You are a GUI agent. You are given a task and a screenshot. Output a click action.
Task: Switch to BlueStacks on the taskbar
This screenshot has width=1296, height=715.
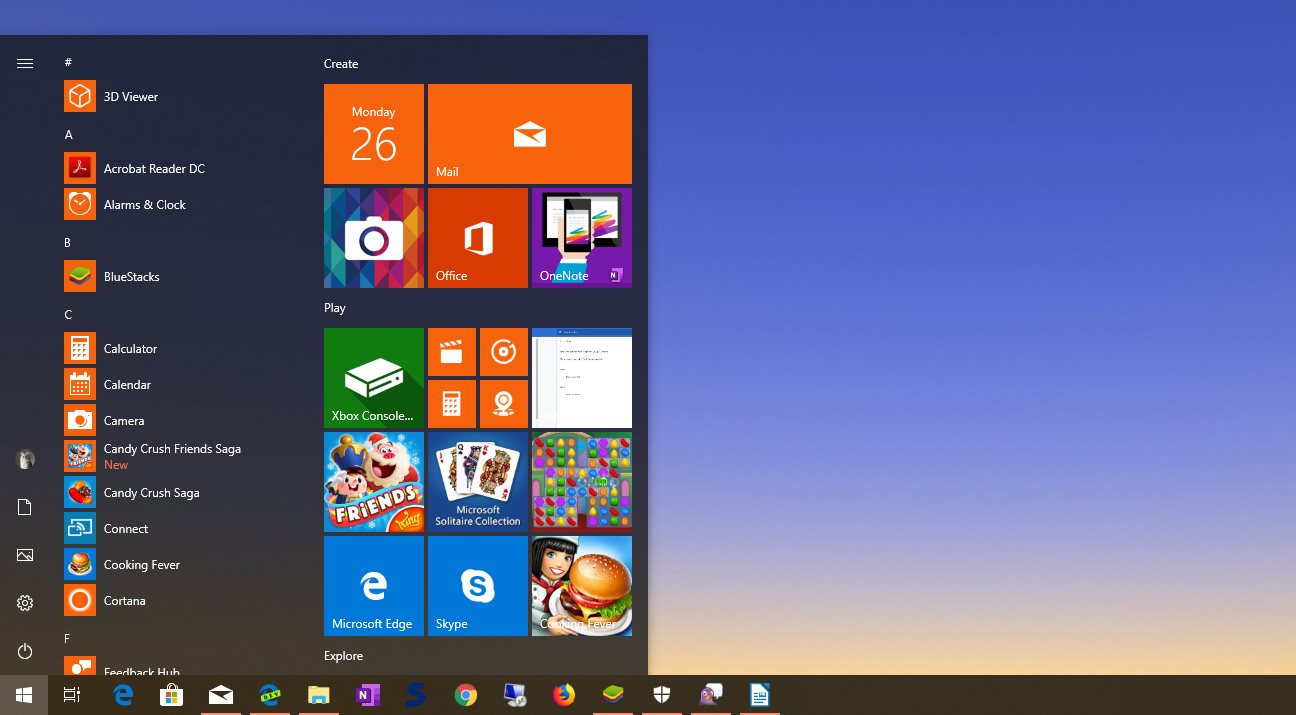point(613,695)
